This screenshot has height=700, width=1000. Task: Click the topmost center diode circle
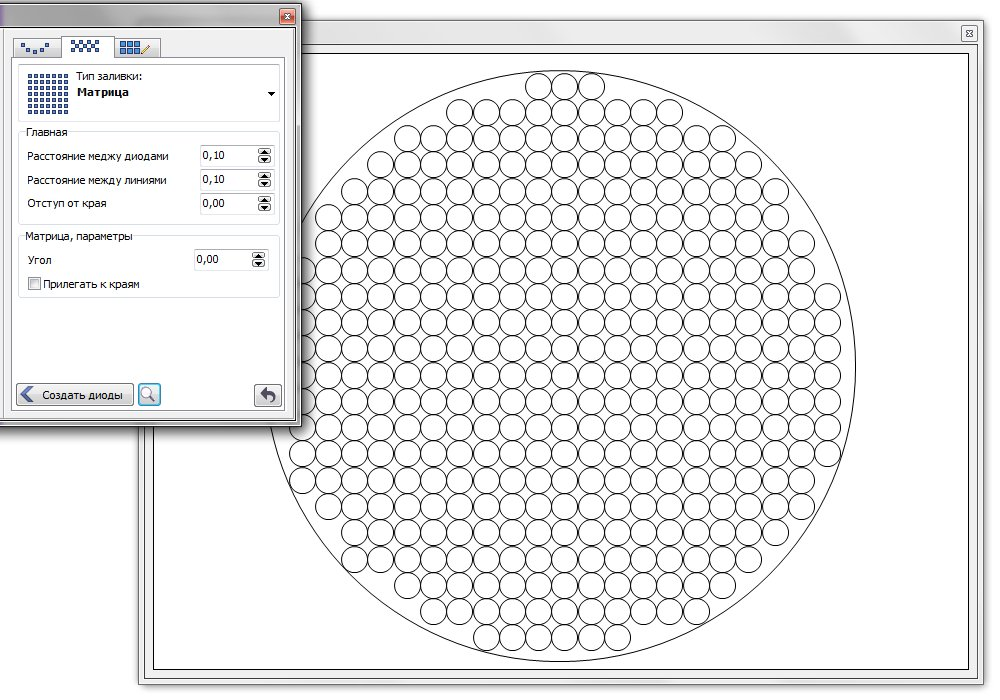[x=564, y=85]
